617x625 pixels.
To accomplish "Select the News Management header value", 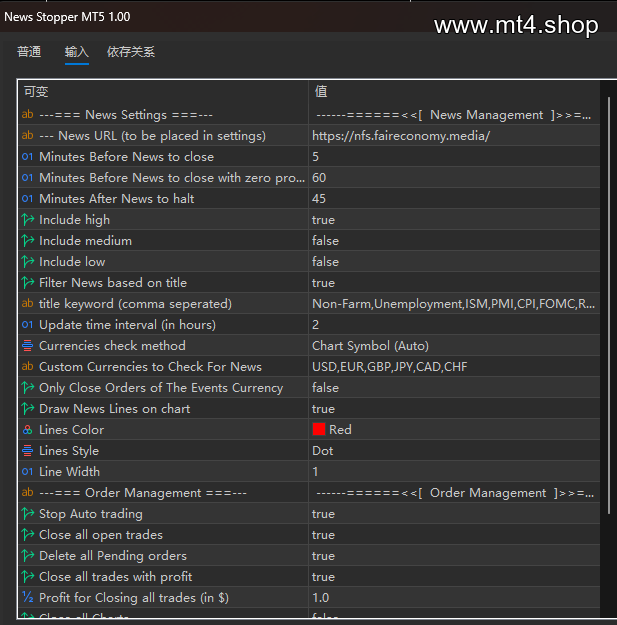I will (x=454, y=115).
